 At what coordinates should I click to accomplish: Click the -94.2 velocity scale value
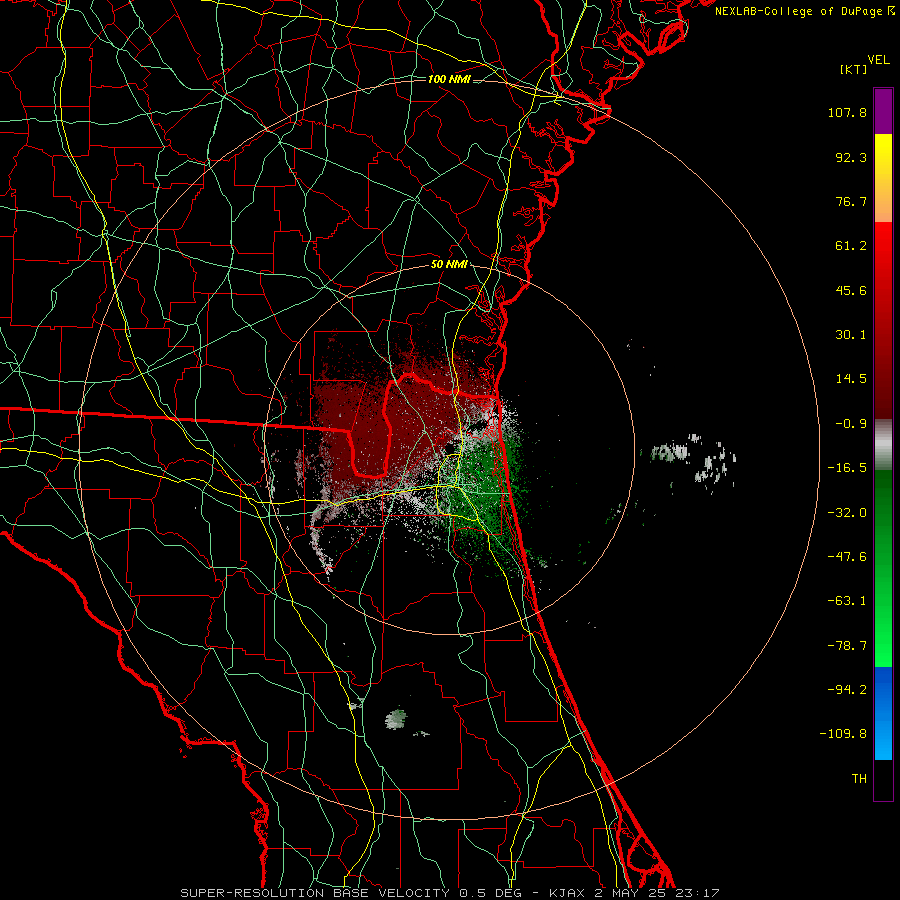click(847, 690)
